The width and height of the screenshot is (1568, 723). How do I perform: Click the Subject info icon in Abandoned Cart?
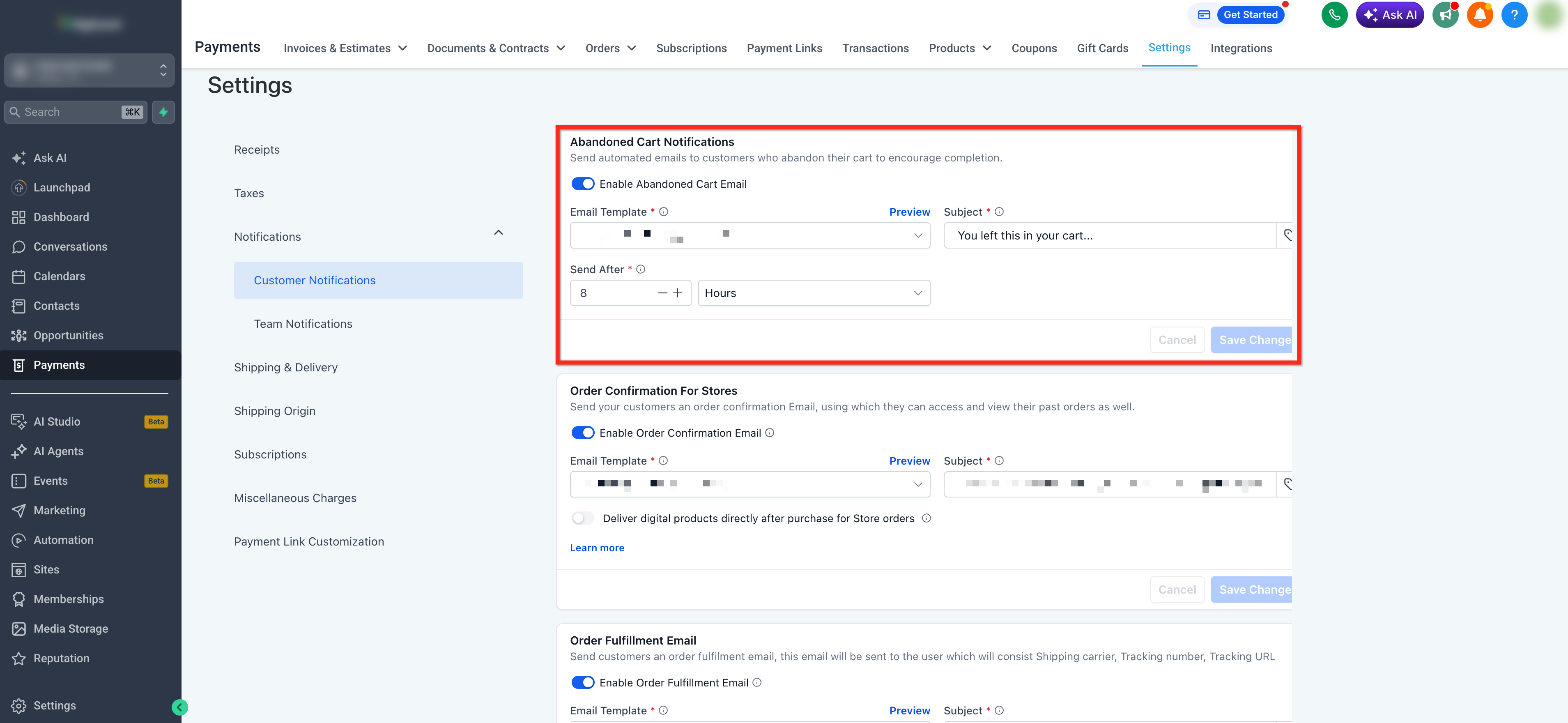click(1000, 212)
